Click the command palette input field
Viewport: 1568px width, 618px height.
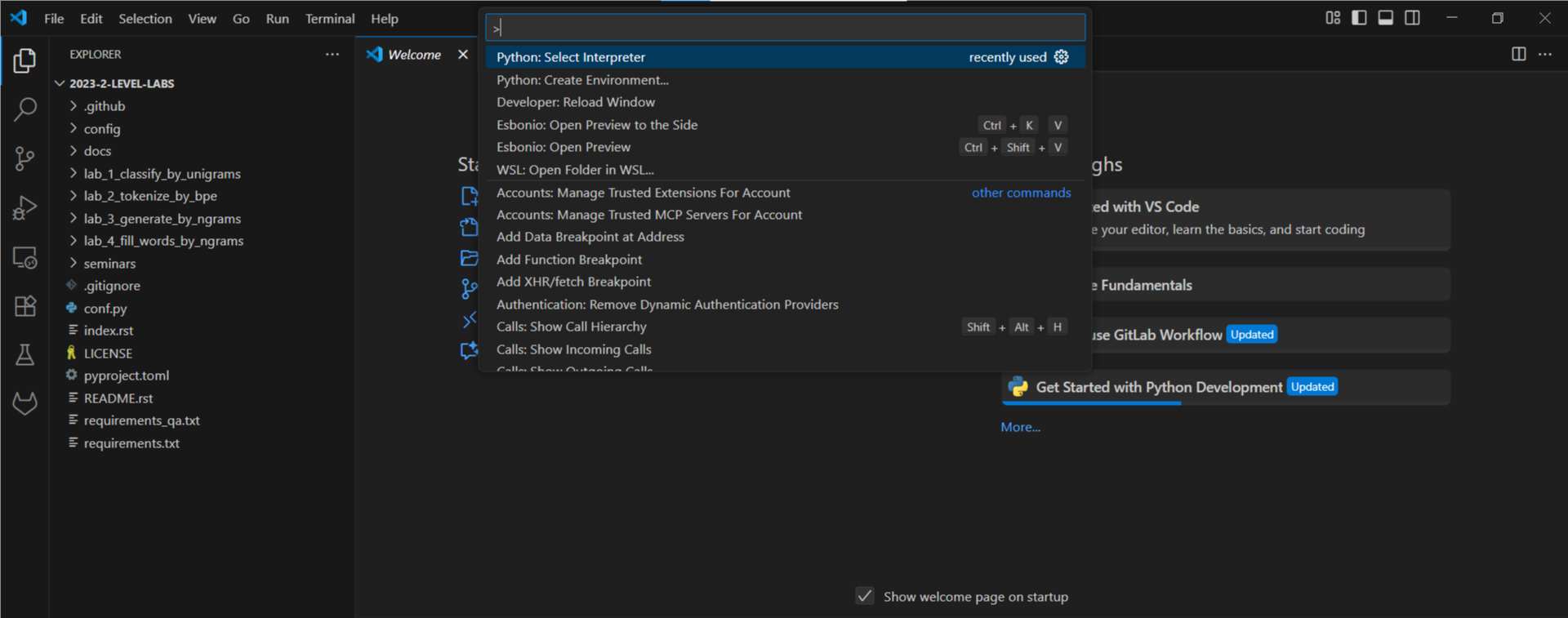click(784, 28)
